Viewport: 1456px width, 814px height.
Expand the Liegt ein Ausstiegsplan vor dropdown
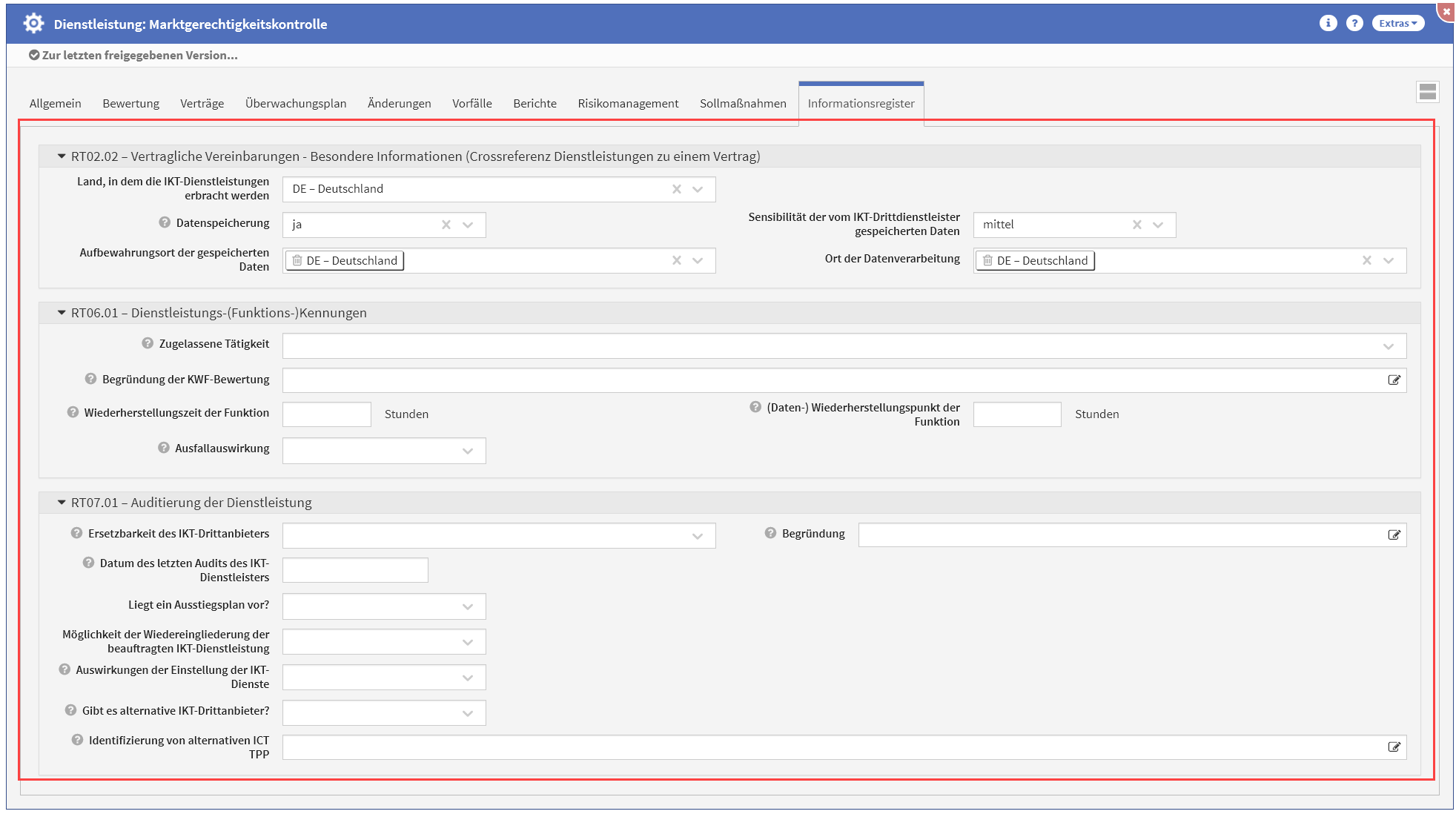[467, 606]
